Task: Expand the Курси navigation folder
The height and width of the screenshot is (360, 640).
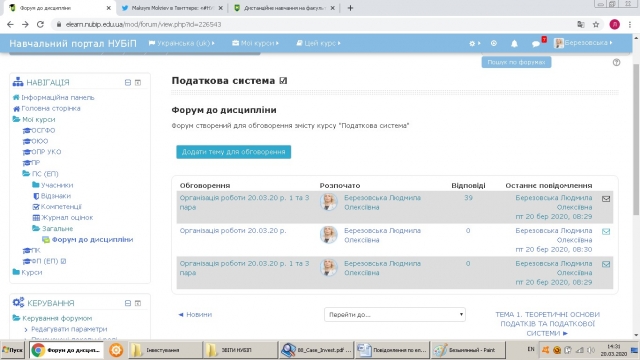Action: [x=31, y=272]
